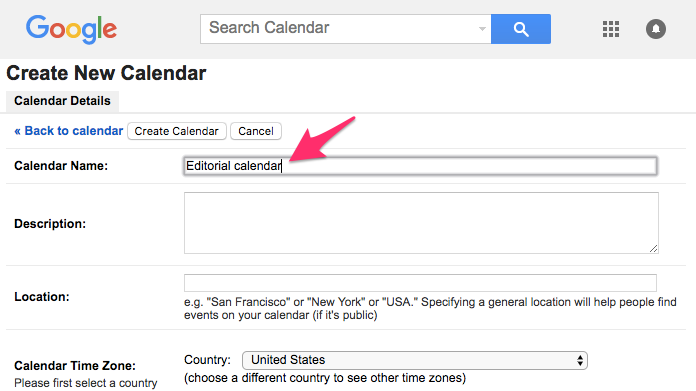Click the Google logo
The image size is (696, 391).
(x=71, y=29)
